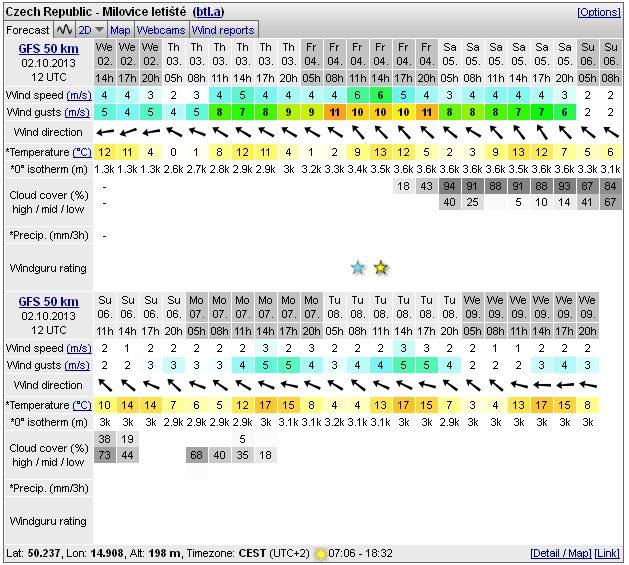The image size is (629, 565).
Task: Open the Webcams tab
Action: [161, 30]
